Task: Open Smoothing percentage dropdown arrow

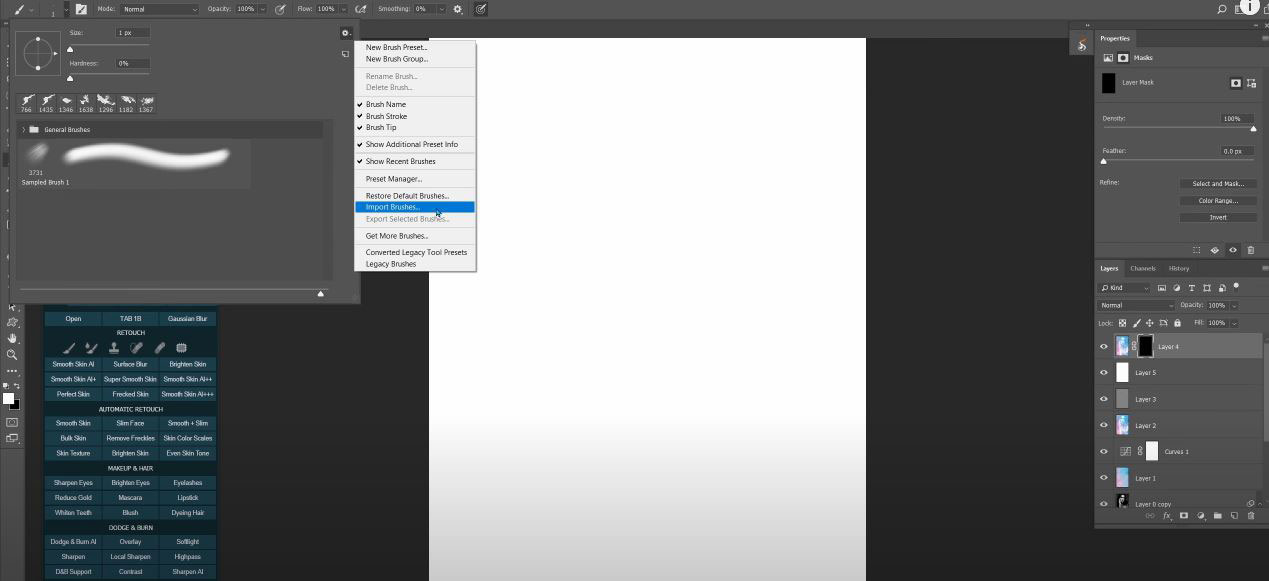Action: point(442,9)
